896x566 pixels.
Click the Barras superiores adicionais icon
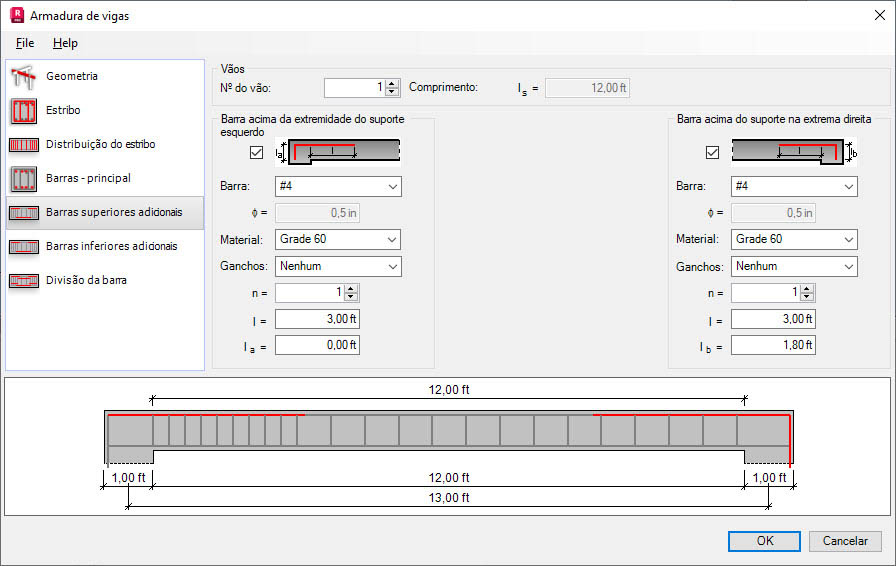pos(23,213)
